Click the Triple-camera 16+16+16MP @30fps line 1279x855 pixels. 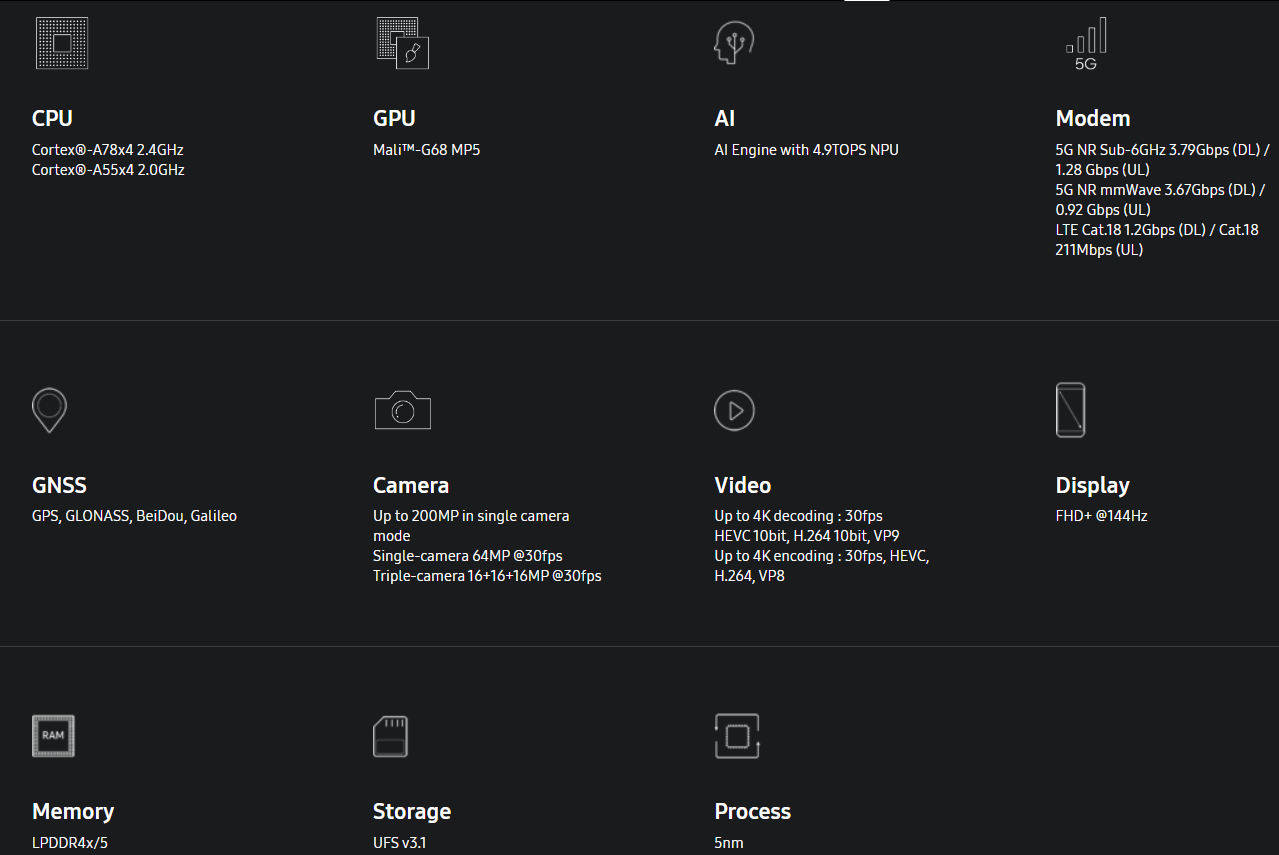pyautogui.click(x=487, y=576)
